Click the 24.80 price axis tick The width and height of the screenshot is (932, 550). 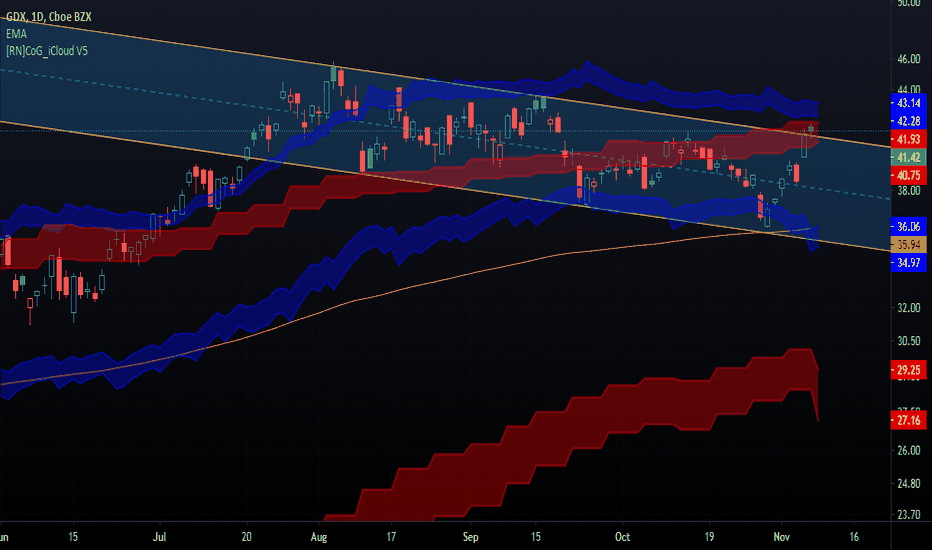tap(909, 484)
